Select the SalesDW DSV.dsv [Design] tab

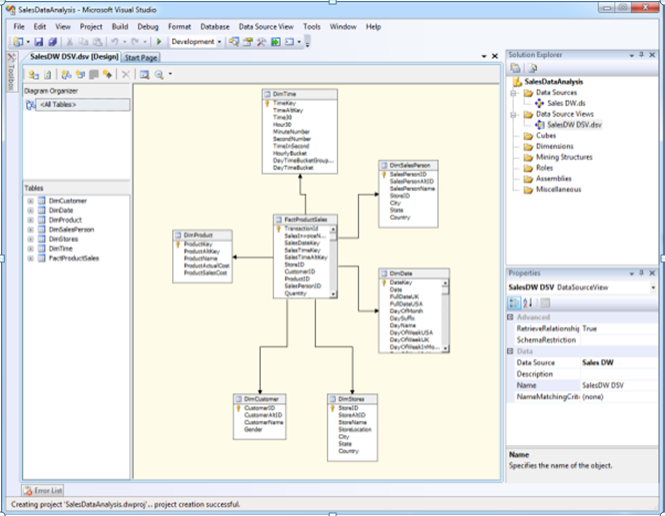74,57
